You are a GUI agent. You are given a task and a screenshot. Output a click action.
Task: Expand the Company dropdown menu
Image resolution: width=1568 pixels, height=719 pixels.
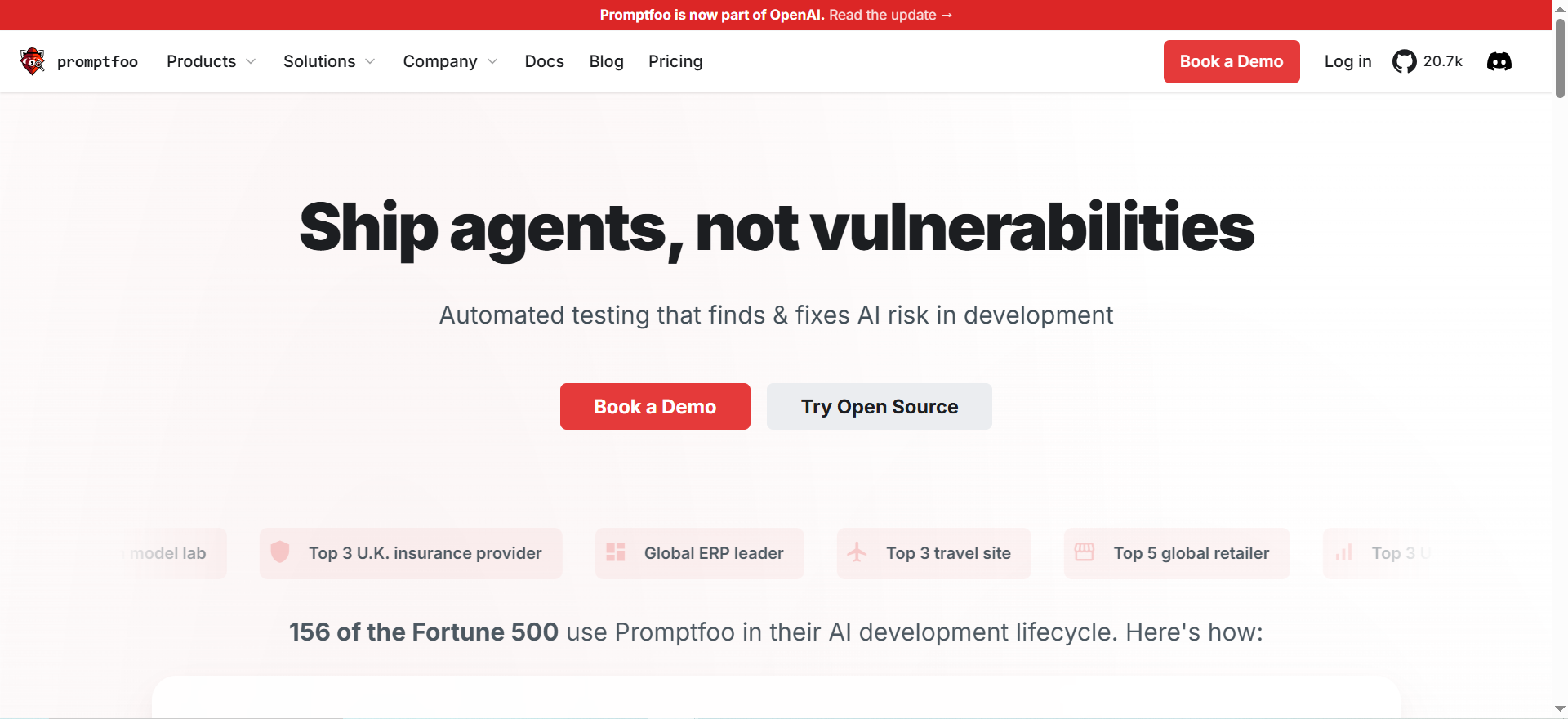pos(450,61)
